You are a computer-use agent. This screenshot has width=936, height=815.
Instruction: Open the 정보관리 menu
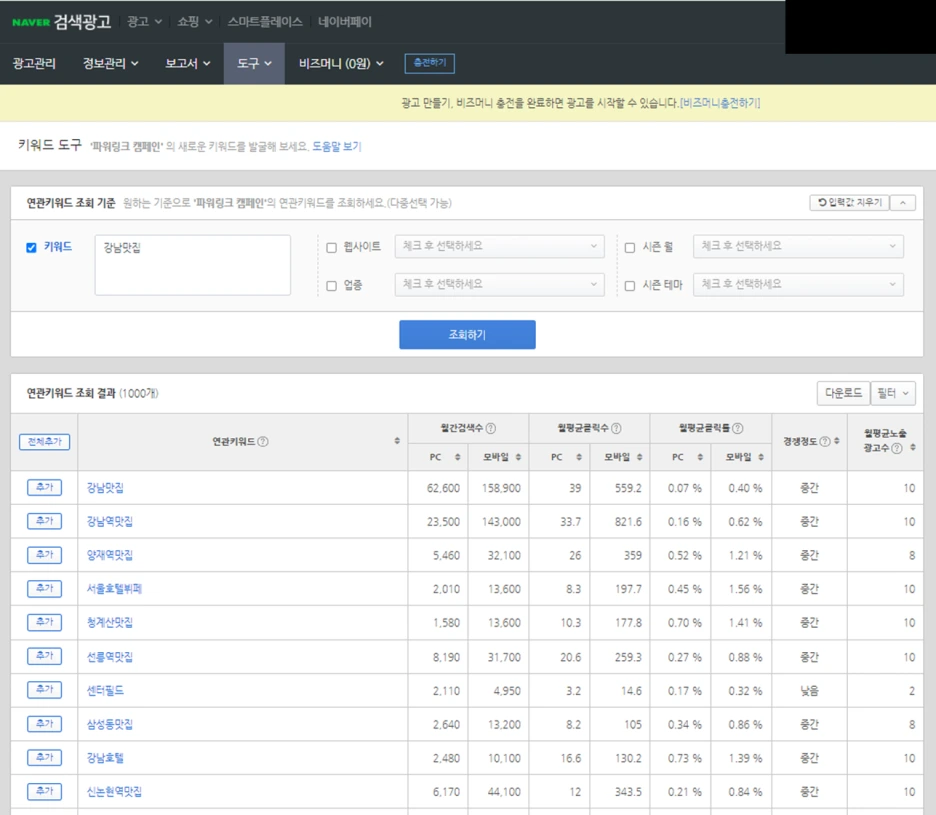coord(110,63)
